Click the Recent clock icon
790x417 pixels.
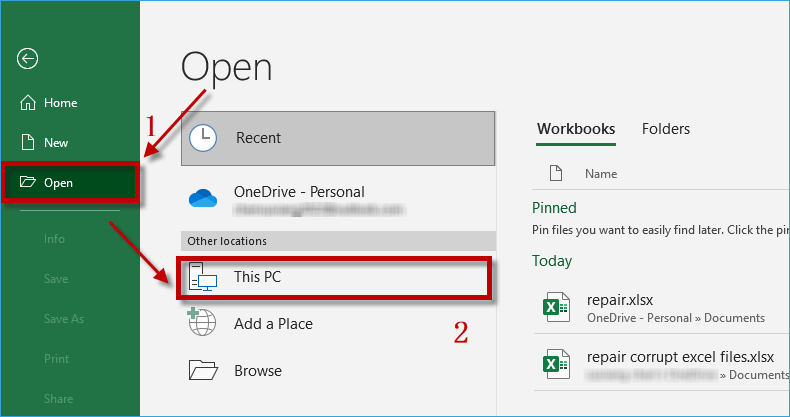pos(203,138)
